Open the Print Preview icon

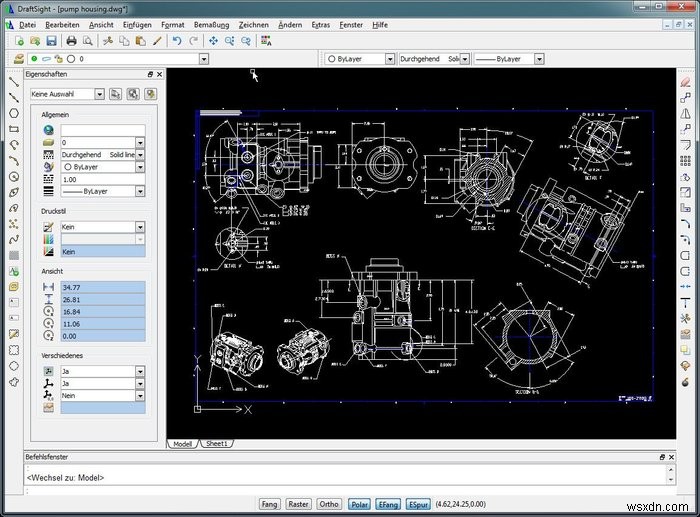tap(88, 41)
